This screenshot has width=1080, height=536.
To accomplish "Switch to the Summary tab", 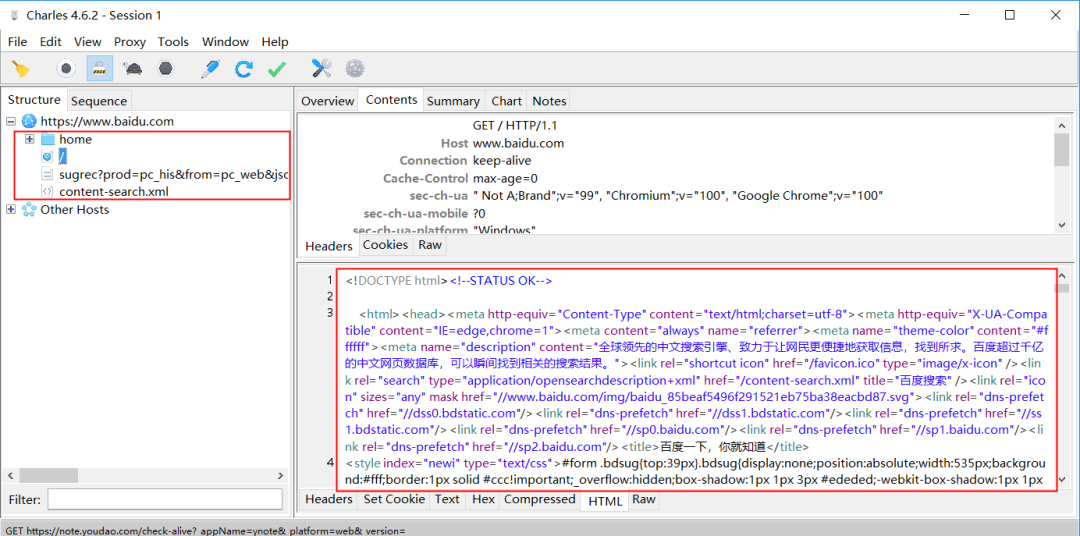I will 453,101.
